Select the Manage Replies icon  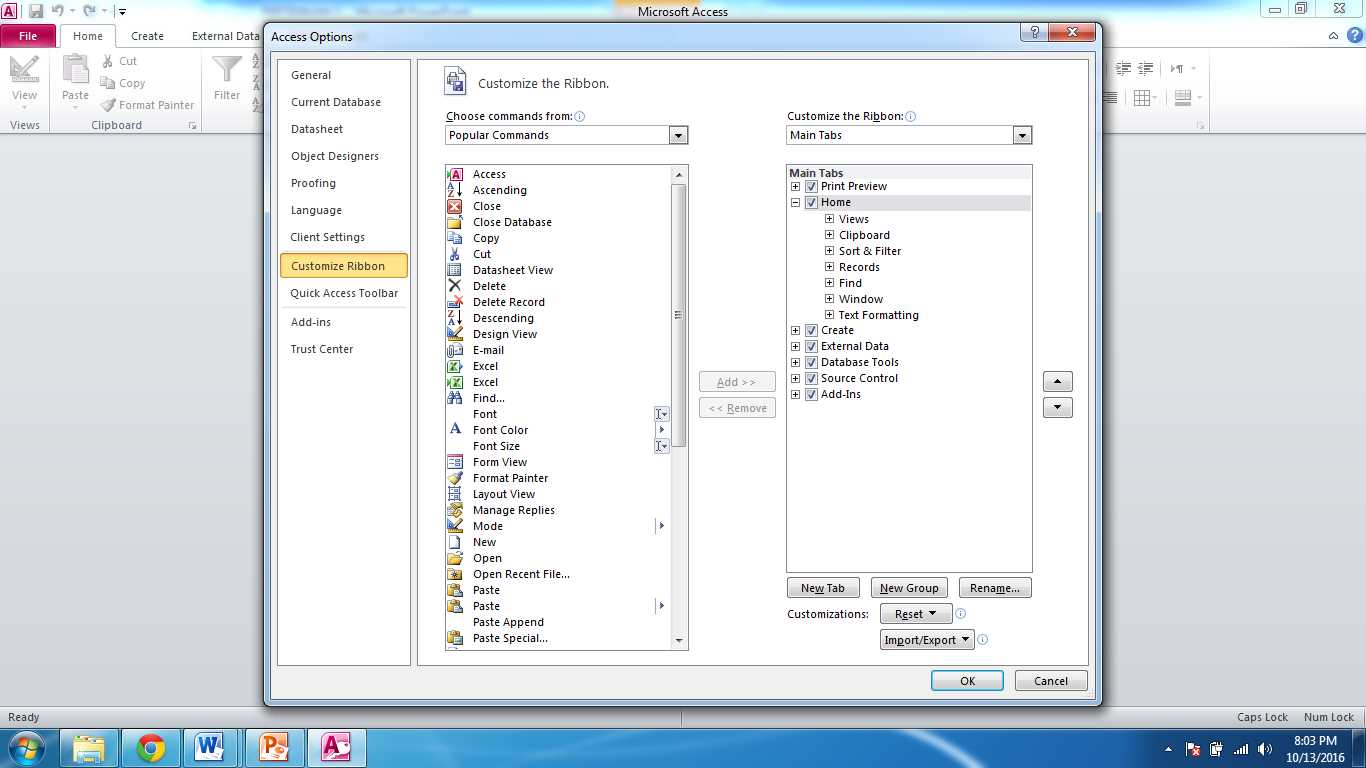tap(455, 510)
